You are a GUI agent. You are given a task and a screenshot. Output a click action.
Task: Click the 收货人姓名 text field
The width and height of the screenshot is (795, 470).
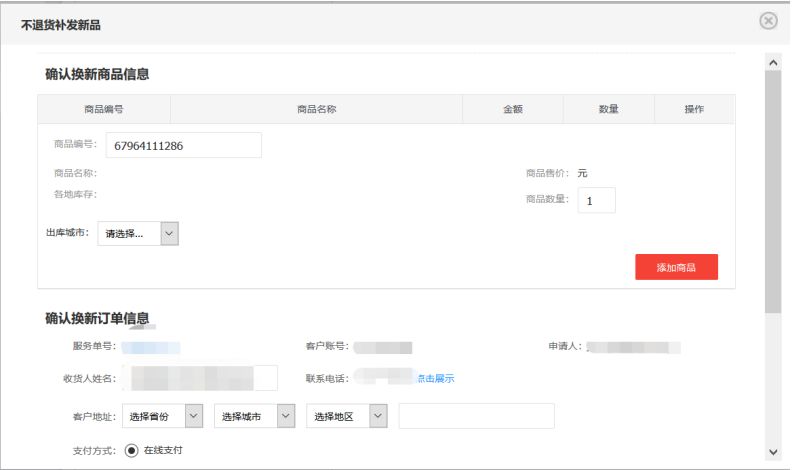[205, 378]
